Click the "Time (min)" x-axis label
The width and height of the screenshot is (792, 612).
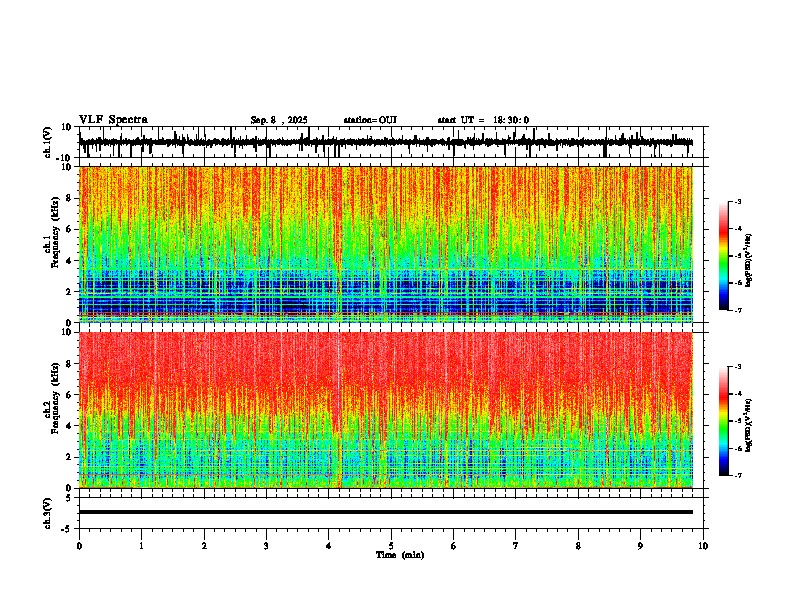(400, 555)
